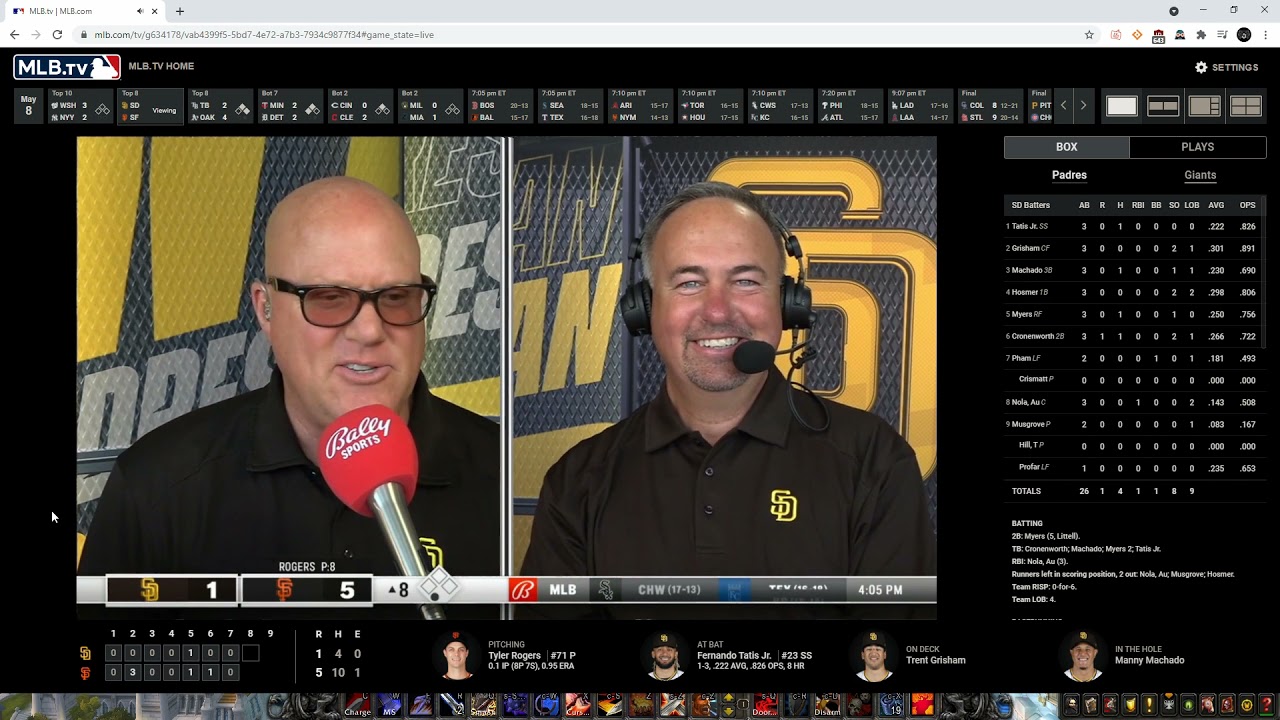Select the TOR vs HOU game tile

(x=711, y=106)
